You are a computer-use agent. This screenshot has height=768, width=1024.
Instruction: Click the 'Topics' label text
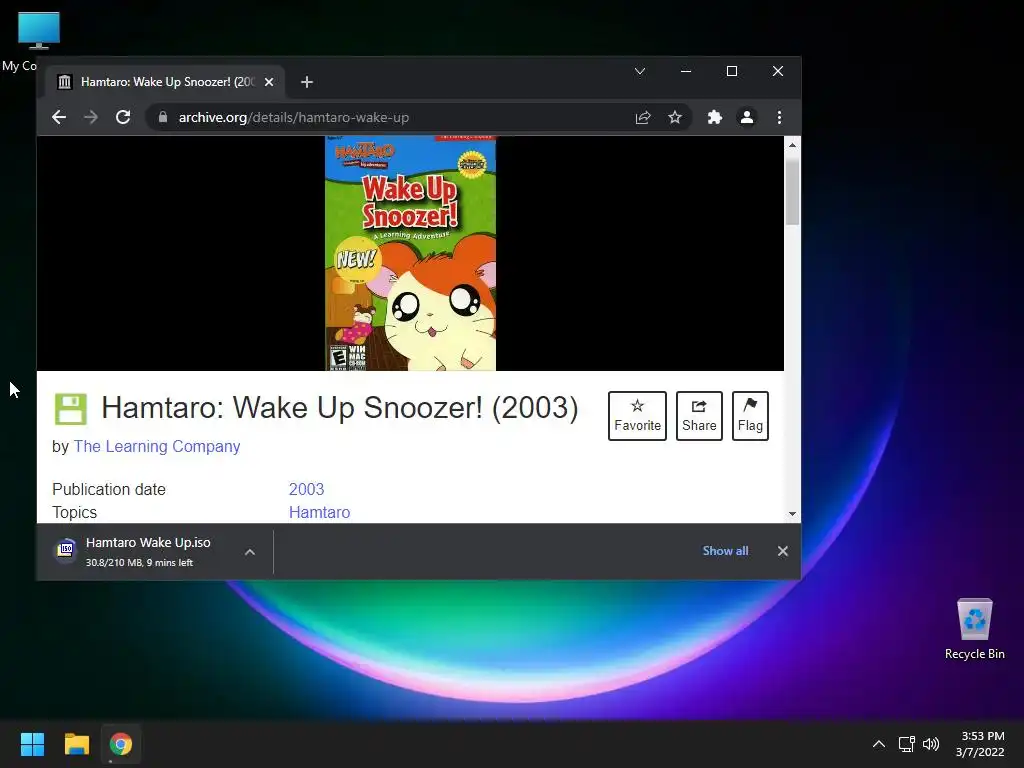coord(74,513)
